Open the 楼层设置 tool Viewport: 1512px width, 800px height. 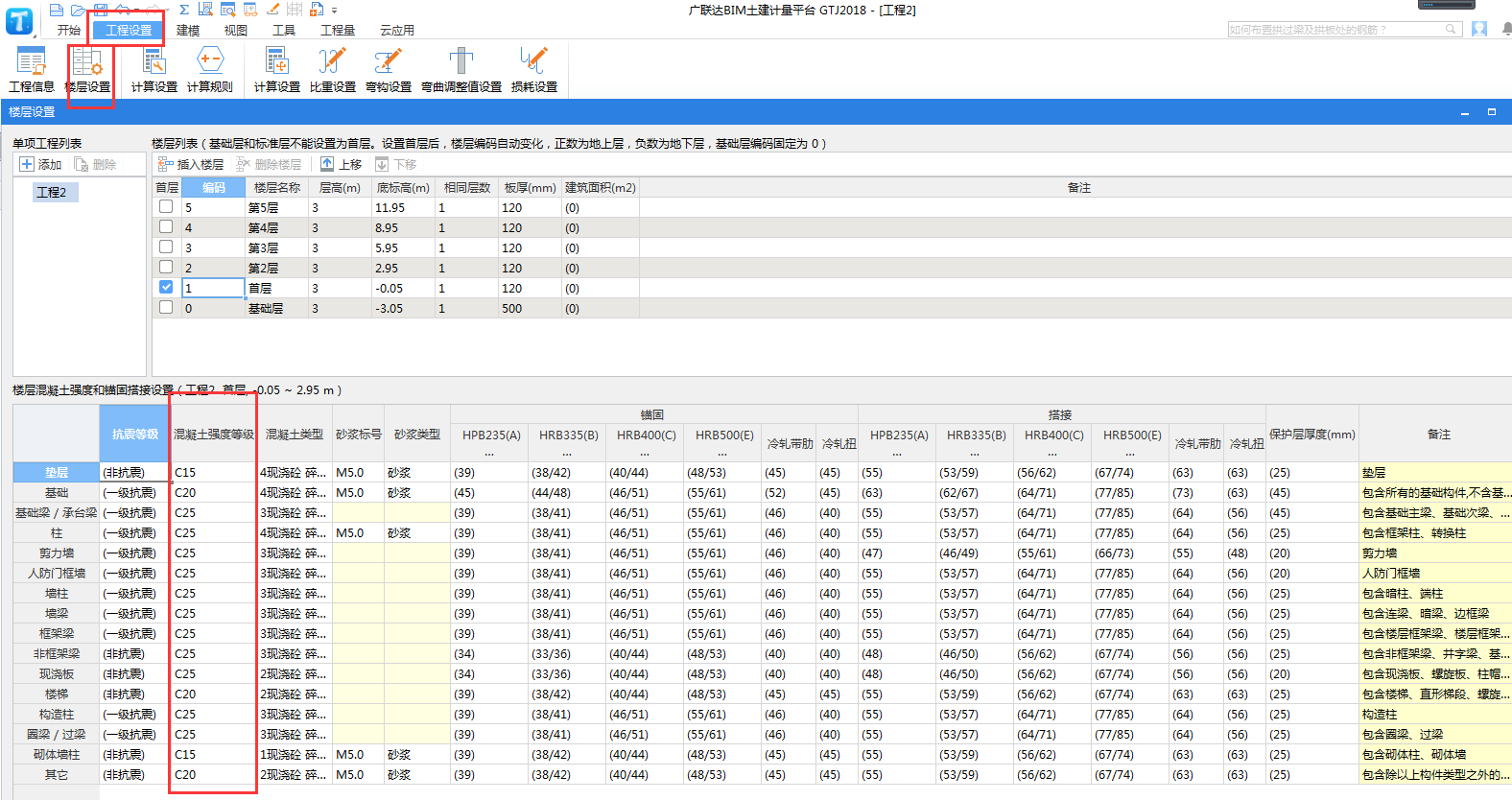point(88,69)
